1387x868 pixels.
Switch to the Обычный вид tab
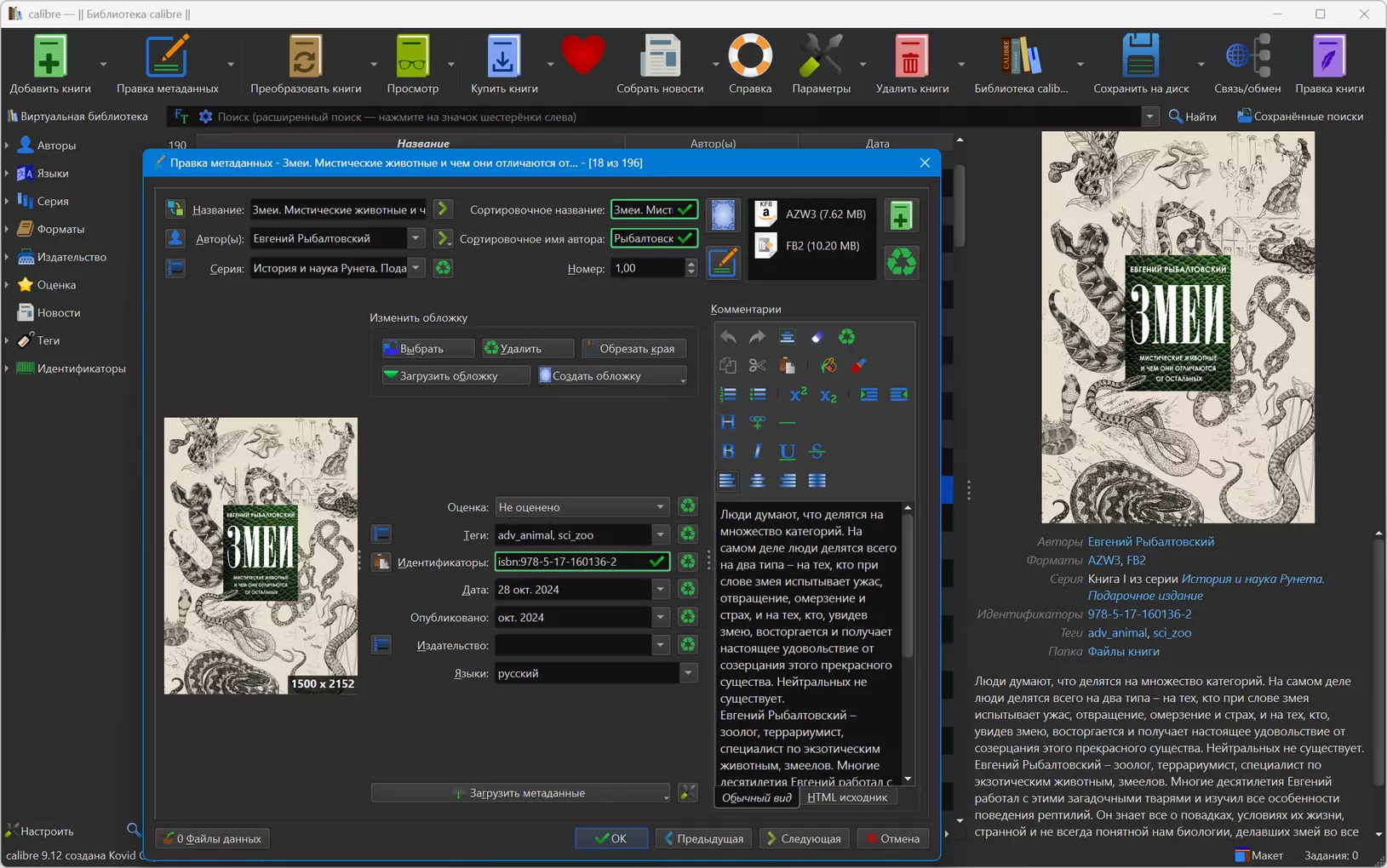point(756,797)
